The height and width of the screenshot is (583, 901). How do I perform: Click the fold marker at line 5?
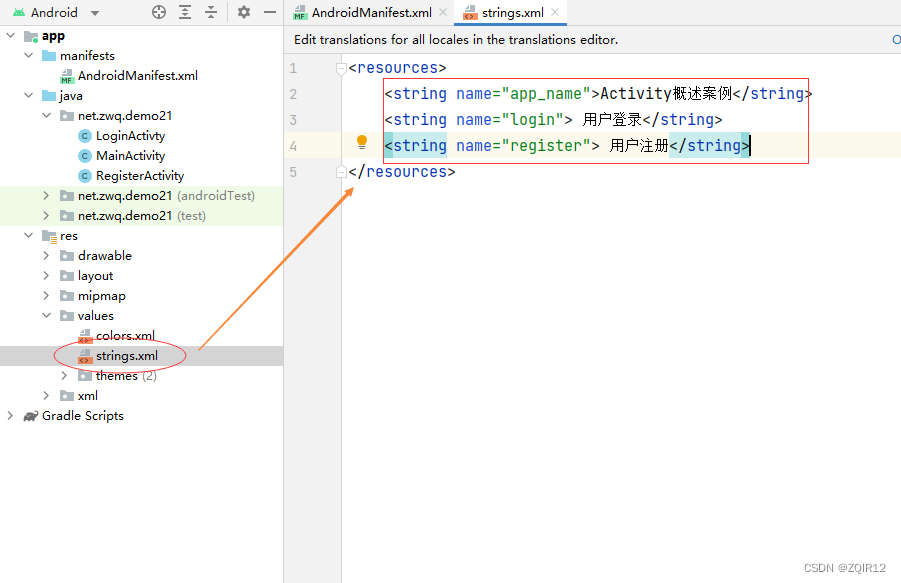[341, 172]
